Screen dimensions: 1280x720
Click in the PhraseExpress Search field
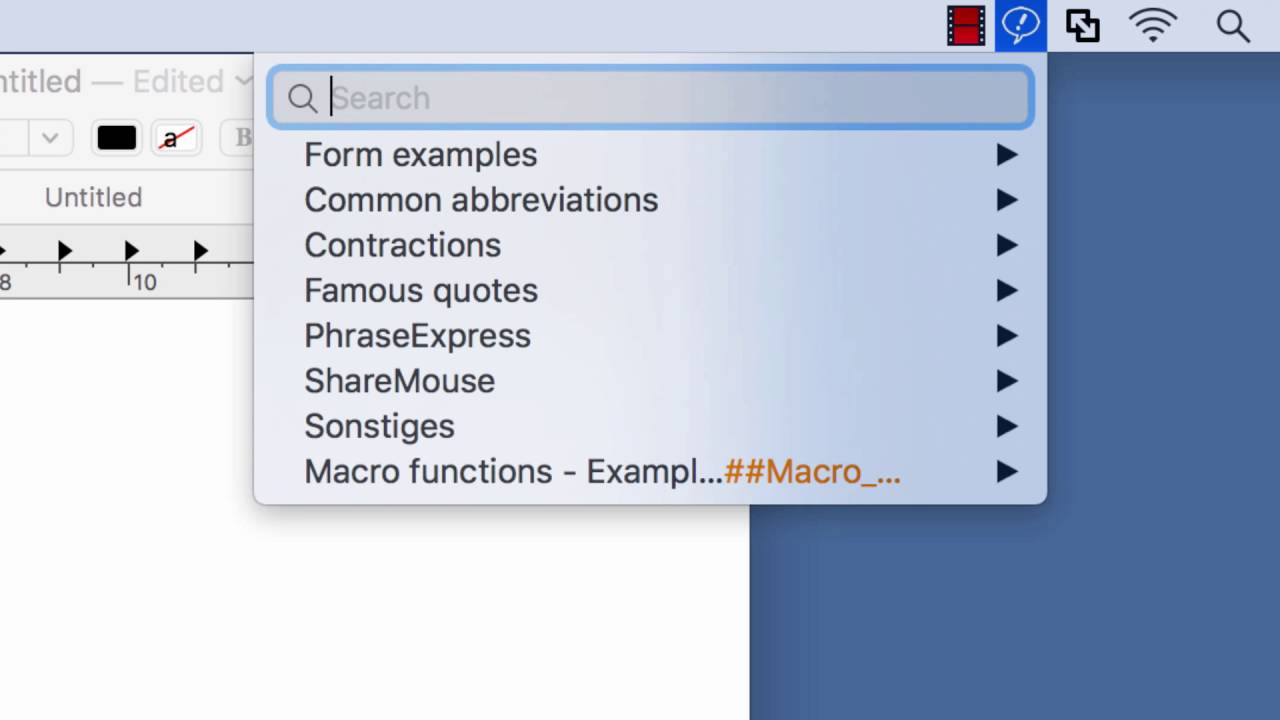(x=670, y=98)
